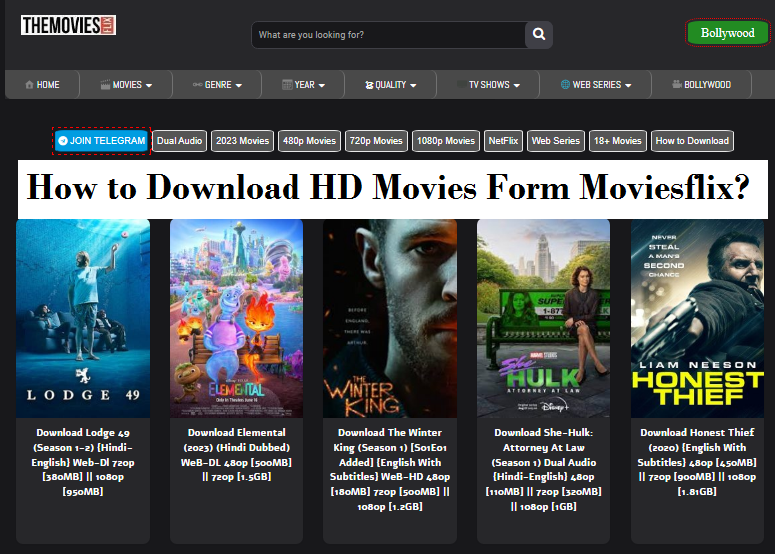
Task: Expand the Genre dropdown arrow
Action: click(x=239, y=85)
